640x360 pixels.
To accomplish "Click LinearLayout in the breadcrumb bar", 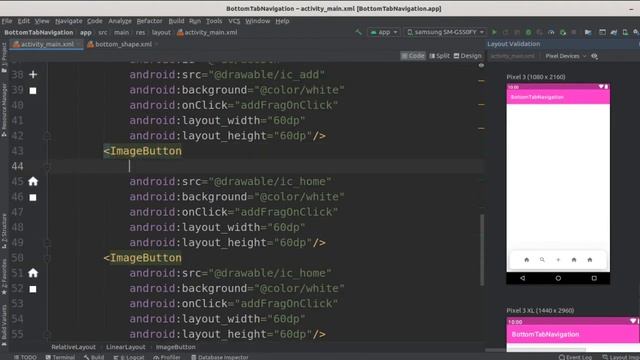I will (x=126, y=347).
